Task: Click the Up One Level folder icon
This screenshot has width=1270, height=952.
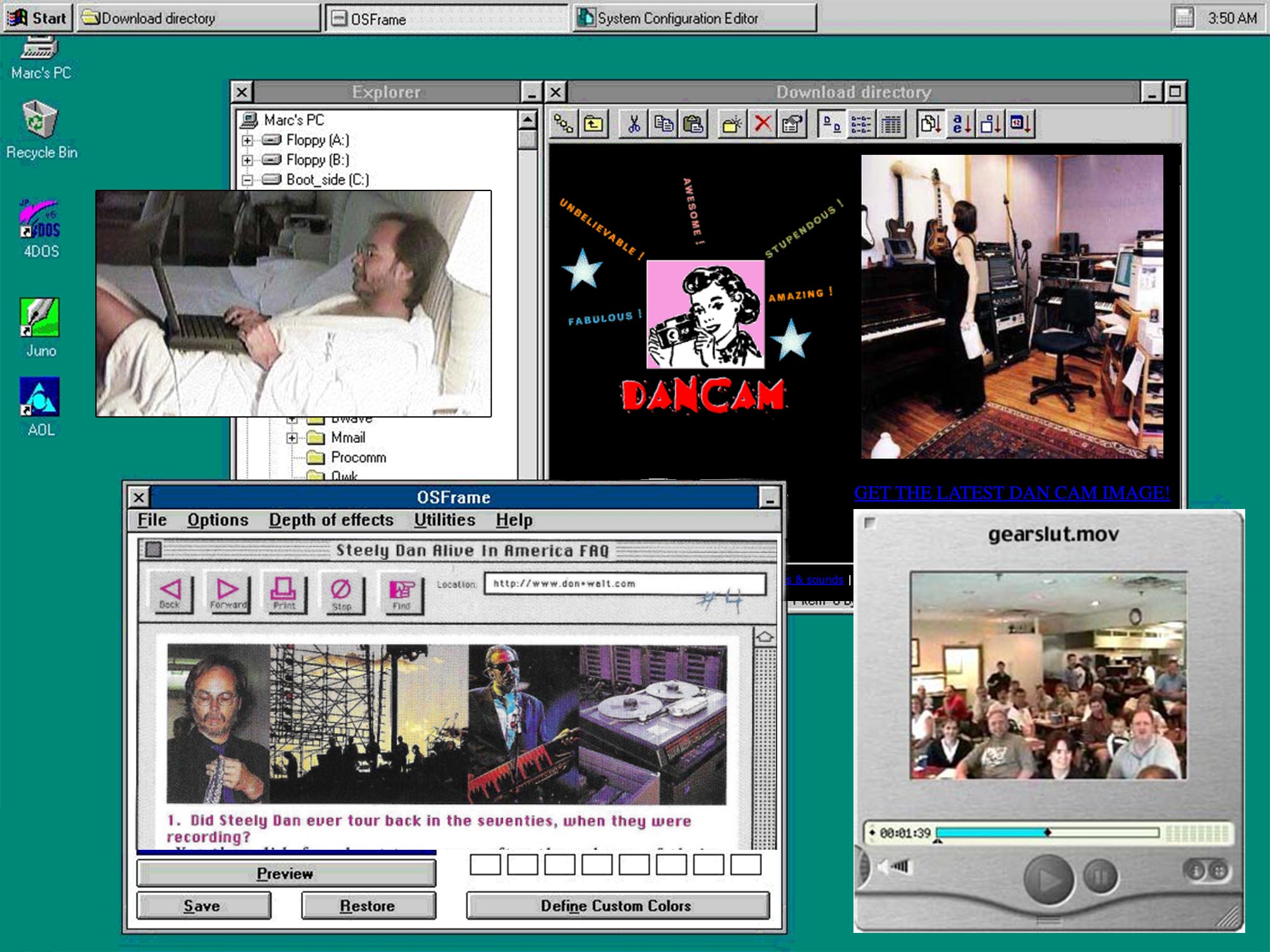Action: (593, 124)
